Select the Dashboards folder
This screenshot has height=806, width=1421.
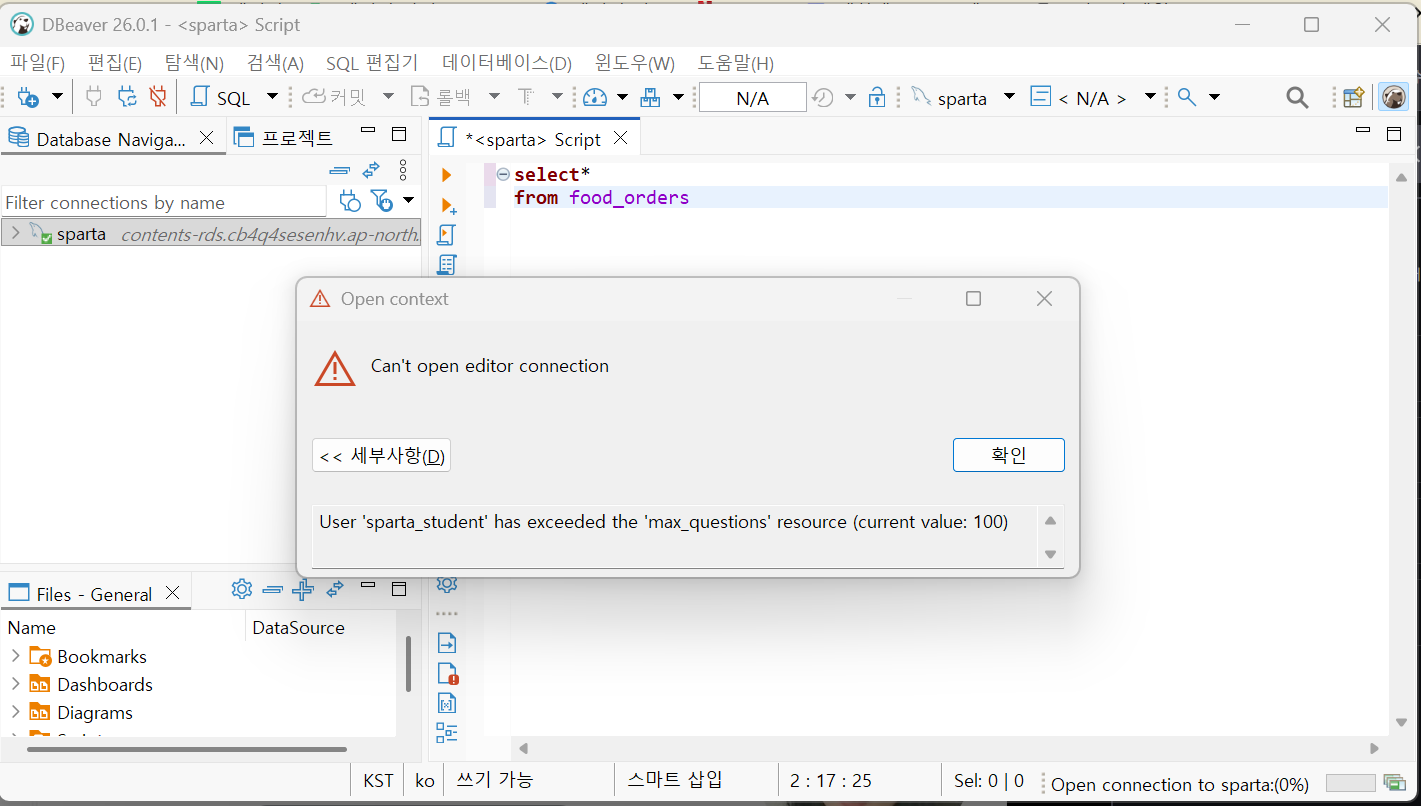coord(105,685)
